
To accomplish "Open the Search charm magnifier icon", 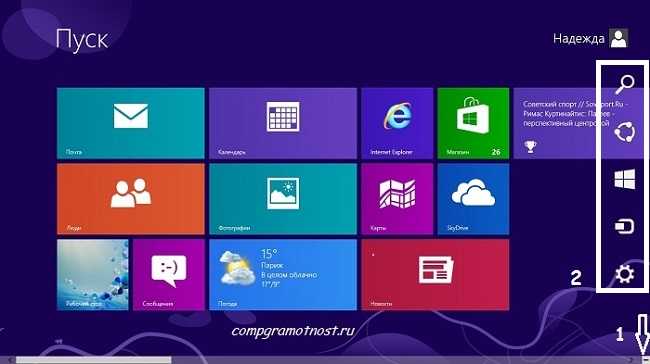I will click(625, 84).
